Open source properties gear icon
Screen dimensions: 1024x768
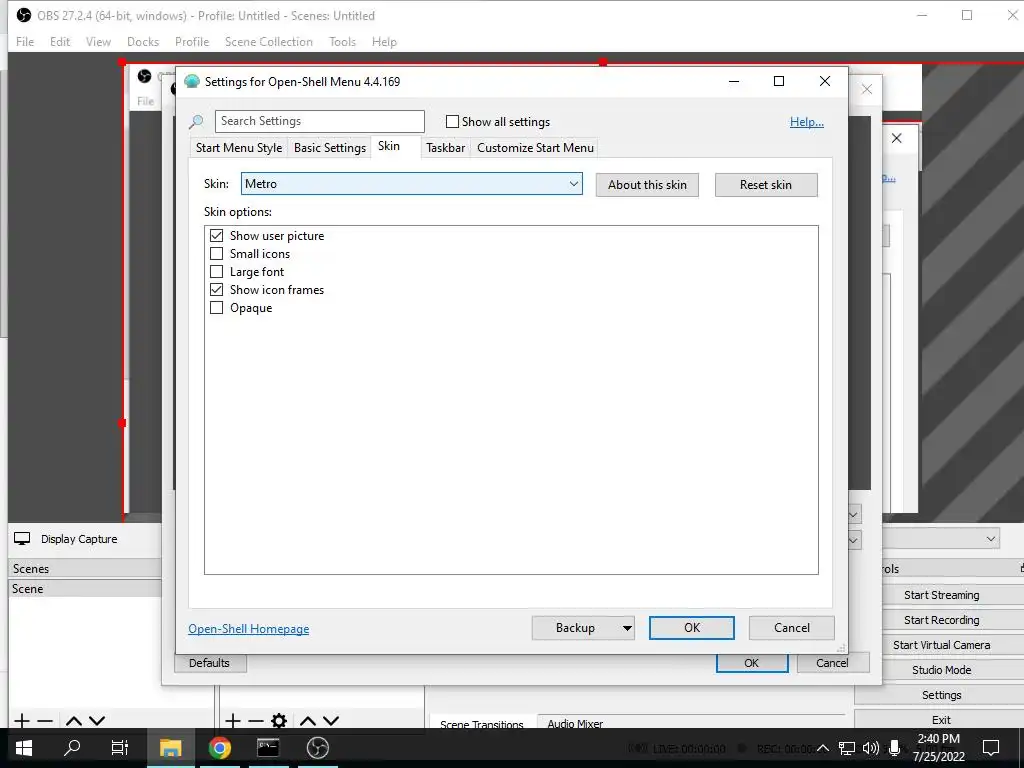[x=279, y=721]
